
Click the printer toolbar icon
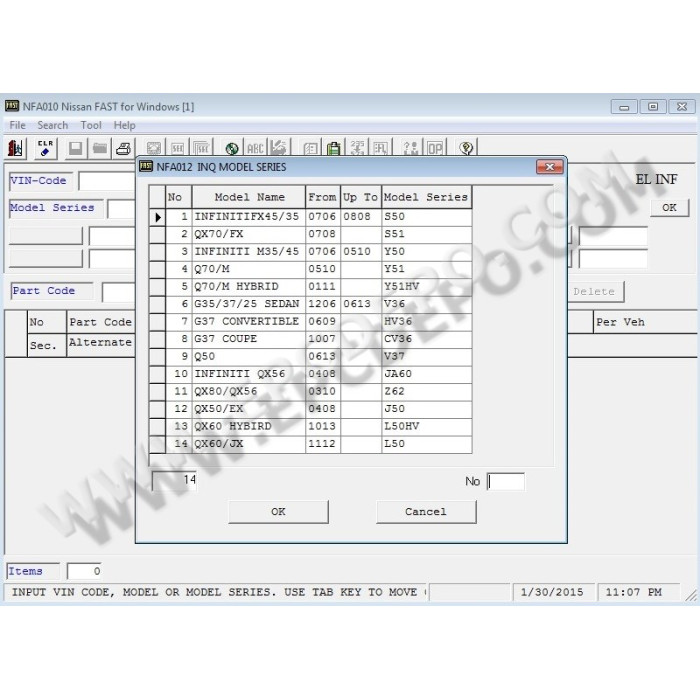(x=123, y=148)
